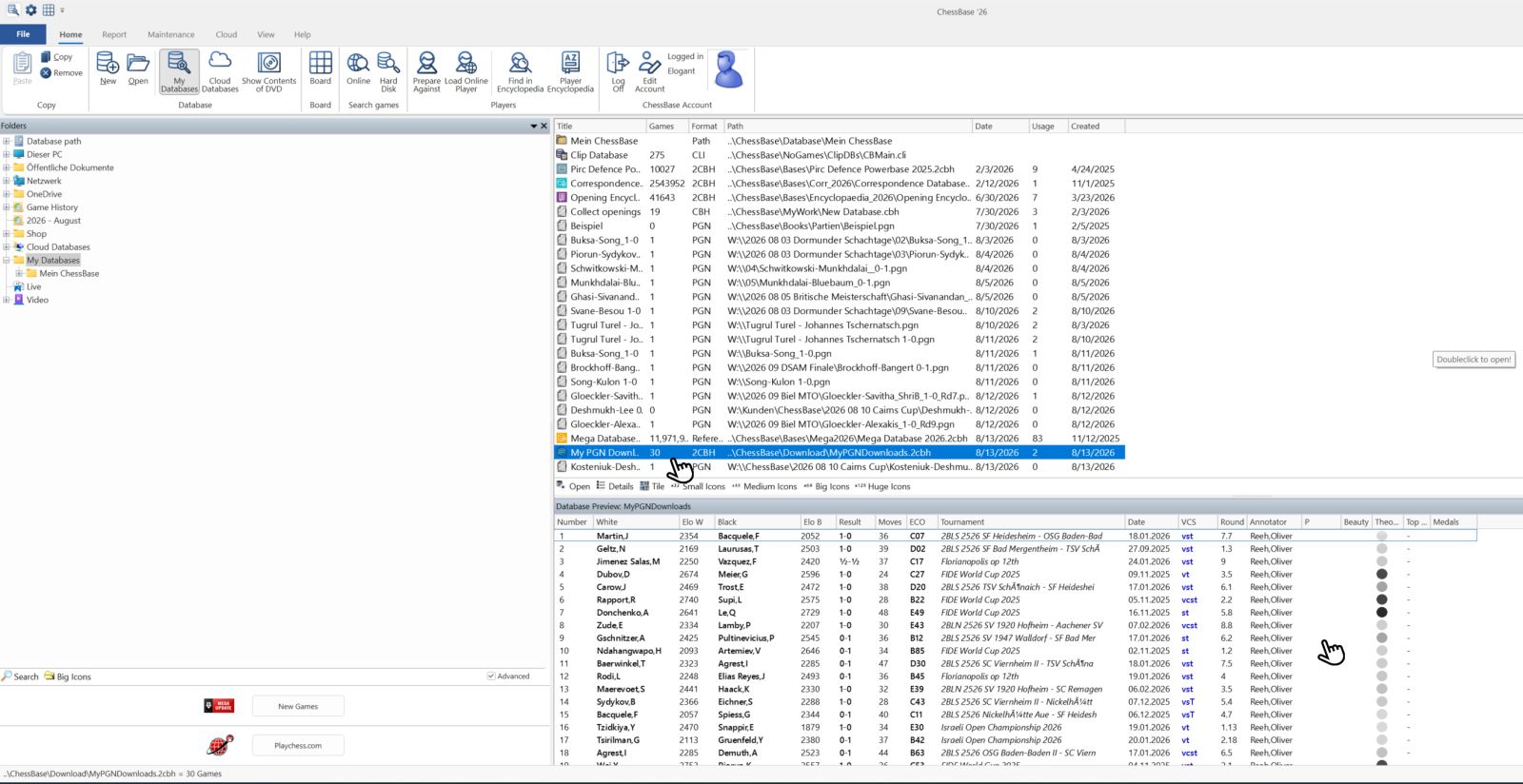The height and width of the screenshot is (784, 1523).
Task: Sort preview by Tournament column header
Action: tap(1031, 521)
